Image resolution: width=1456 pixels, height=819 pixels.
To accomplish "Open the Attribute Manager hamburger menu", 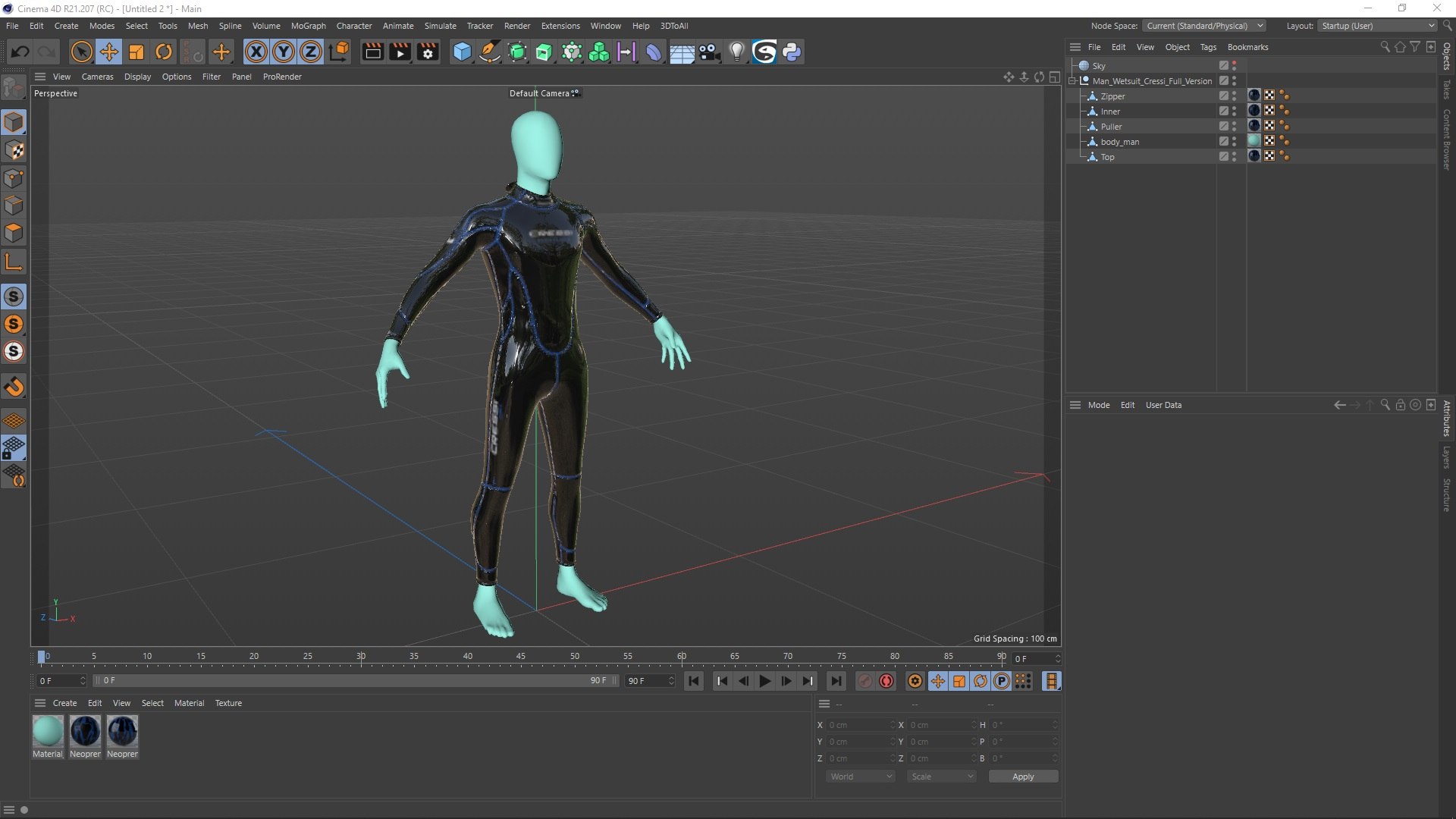I will (x=1075, y=405).
